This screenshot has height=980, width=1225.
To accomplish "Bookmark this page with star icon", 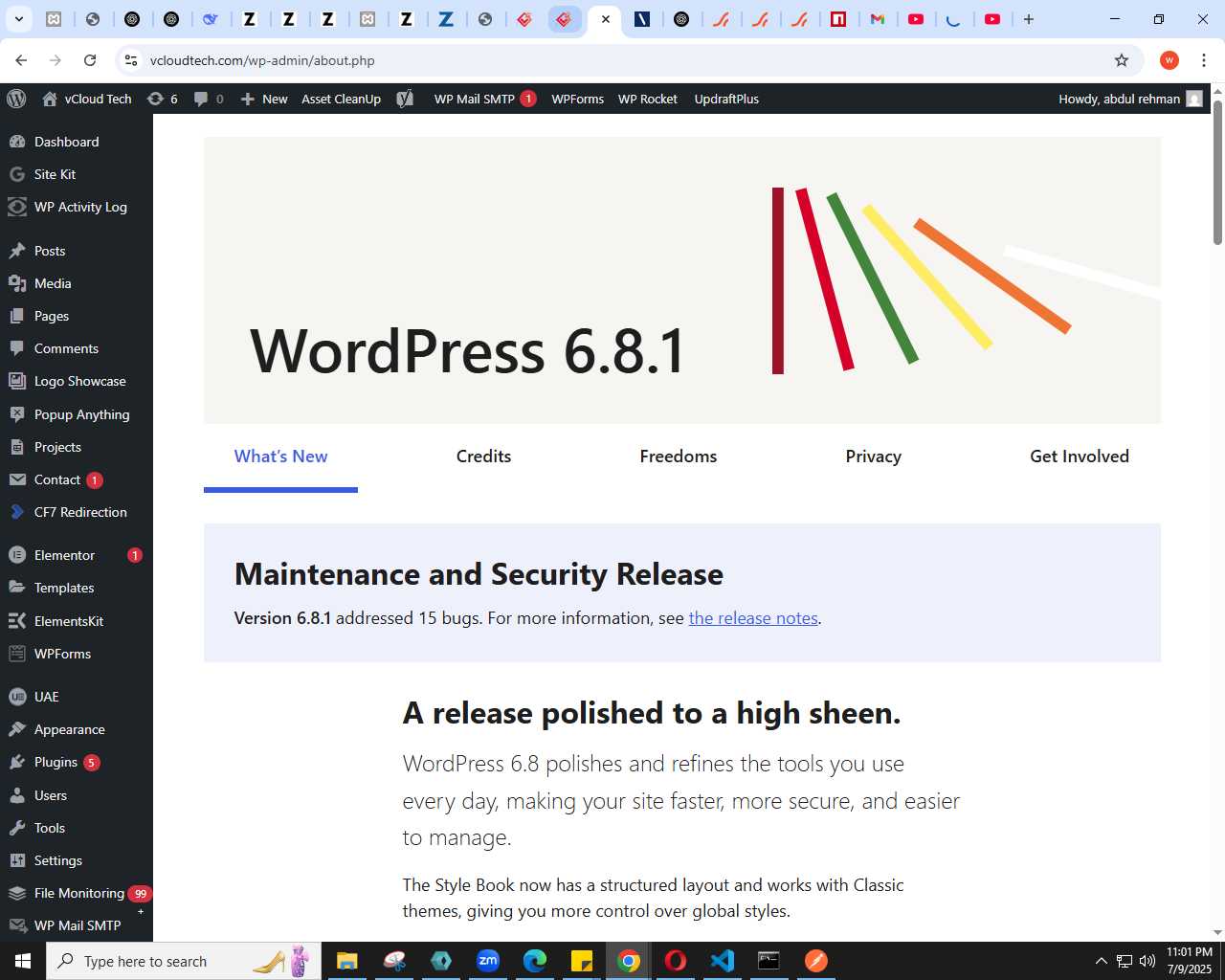I will pos(1122,60).
